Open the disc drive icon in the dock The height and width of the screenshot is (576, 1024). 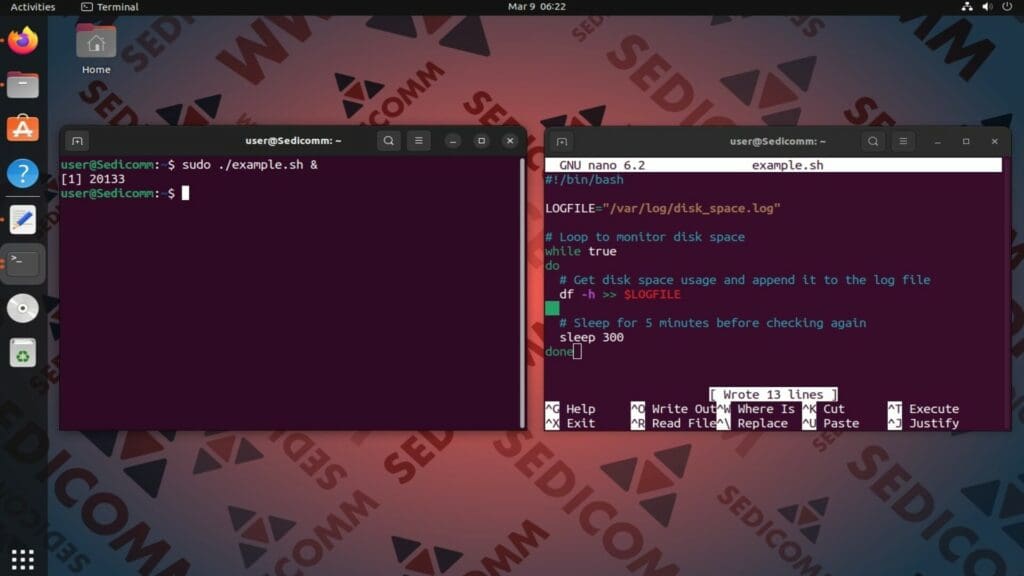23,308
